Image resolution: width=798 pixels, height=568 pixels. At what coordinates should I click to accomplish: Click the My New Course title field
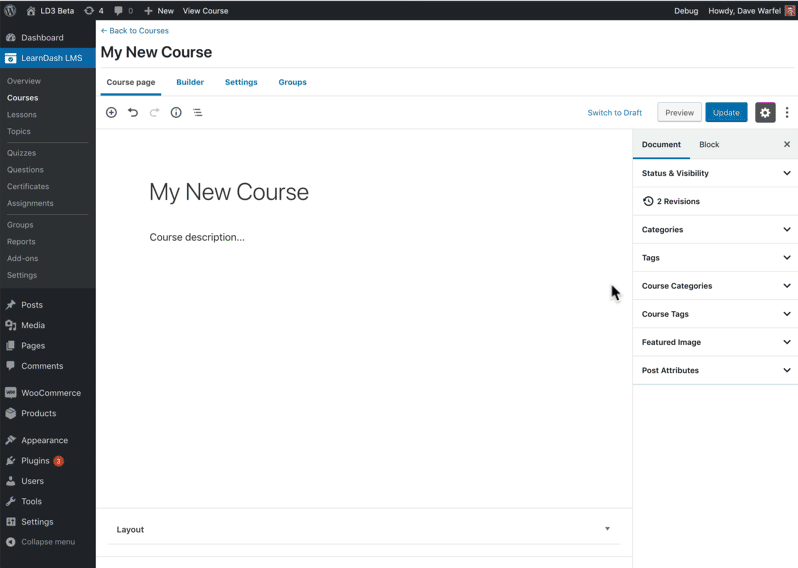(229, 192)
